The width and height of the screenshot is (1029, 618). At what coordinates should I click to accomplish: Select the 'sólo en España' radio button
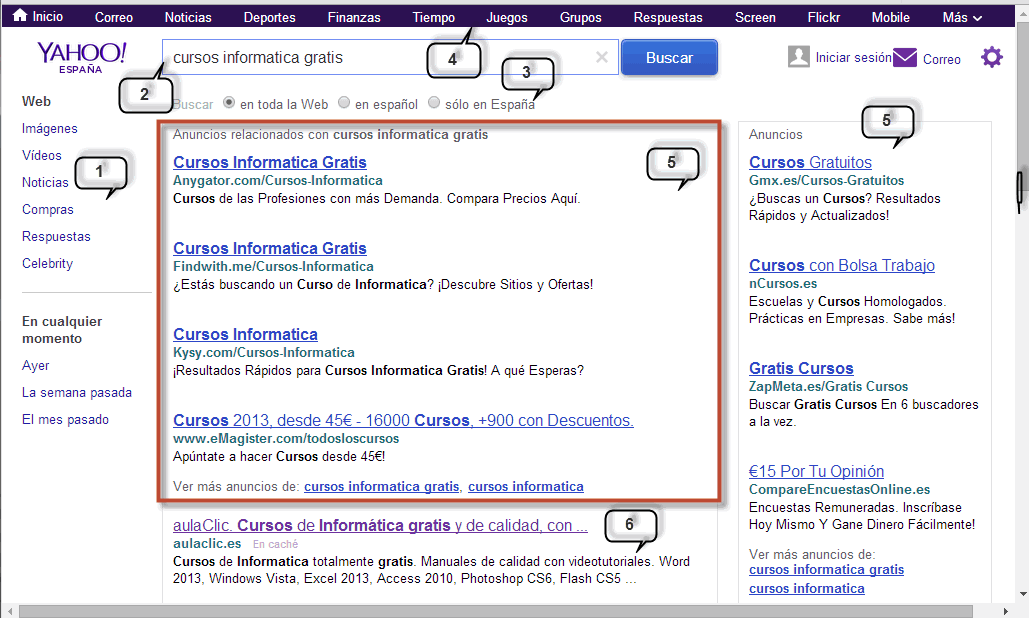pyautogui.click(x=434, y=102)
